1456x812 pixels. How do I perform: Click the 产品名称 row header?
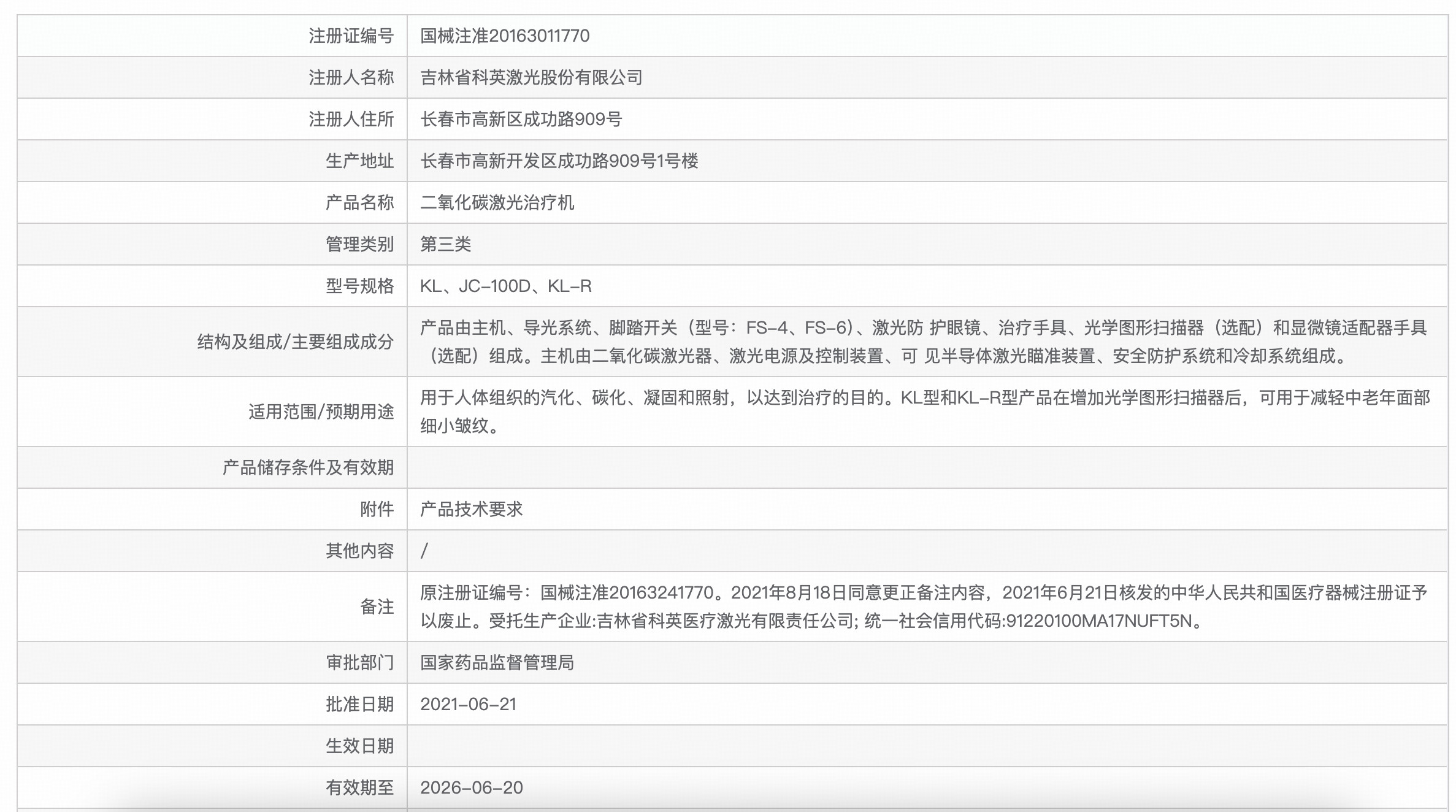pyautogui.click(x=361, y=202)
